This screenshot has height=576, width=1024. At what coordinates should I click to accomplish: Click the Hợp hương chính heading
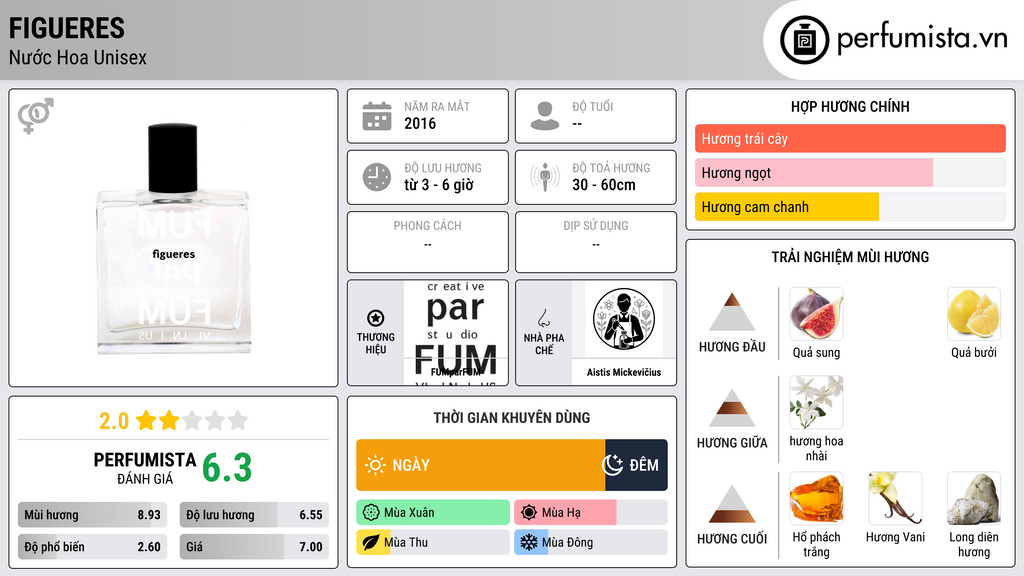pyautogui.click(x=850, y=106)
